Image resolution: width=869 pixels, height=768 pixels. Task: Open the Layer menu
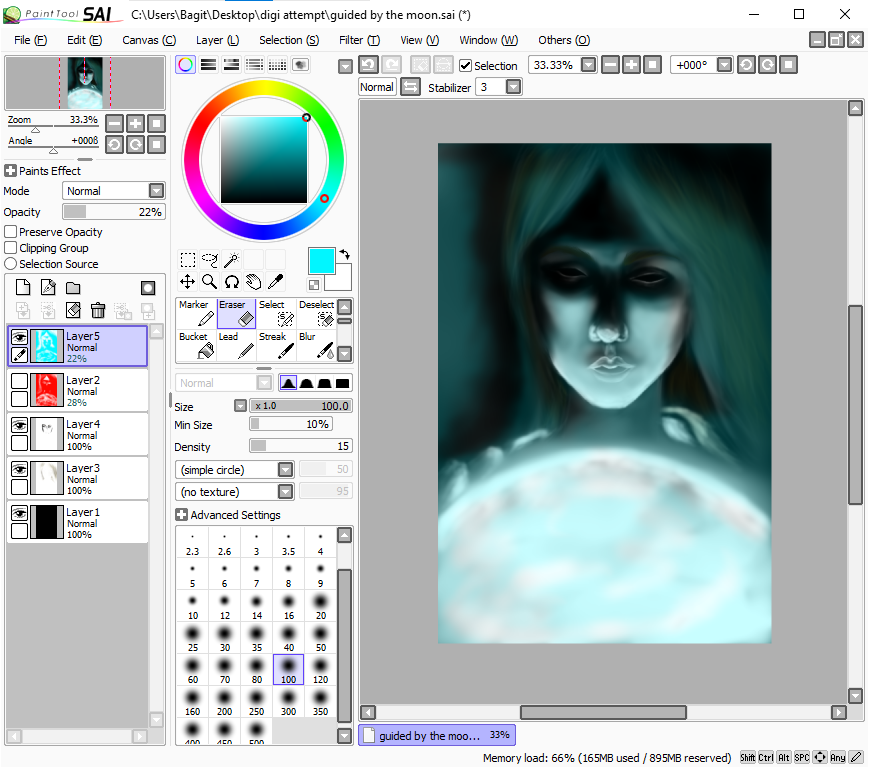[x=217, y=40]
